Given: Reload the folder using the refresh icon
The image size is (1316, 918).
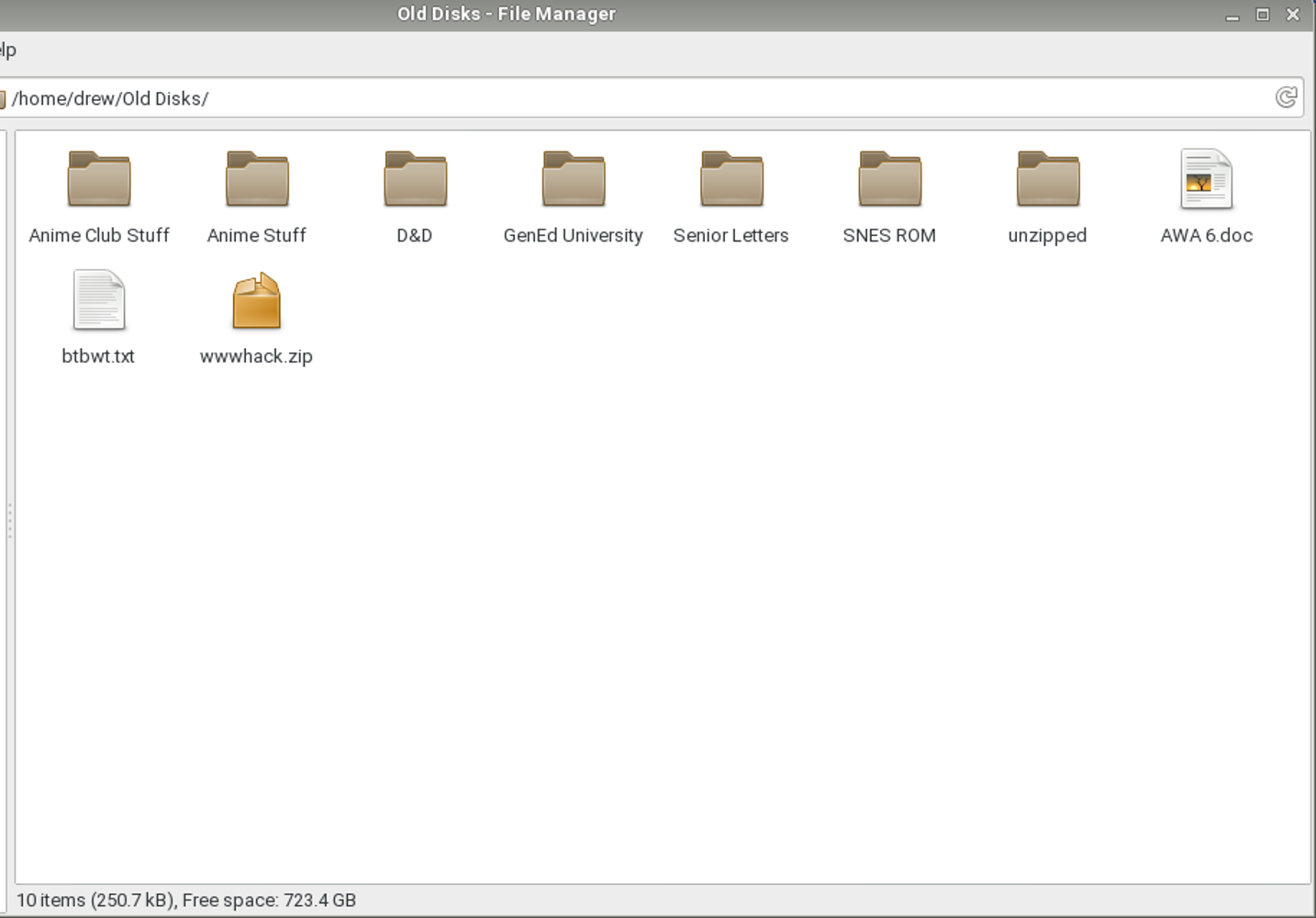Looking at the screenshot, I should point(1286,97).
